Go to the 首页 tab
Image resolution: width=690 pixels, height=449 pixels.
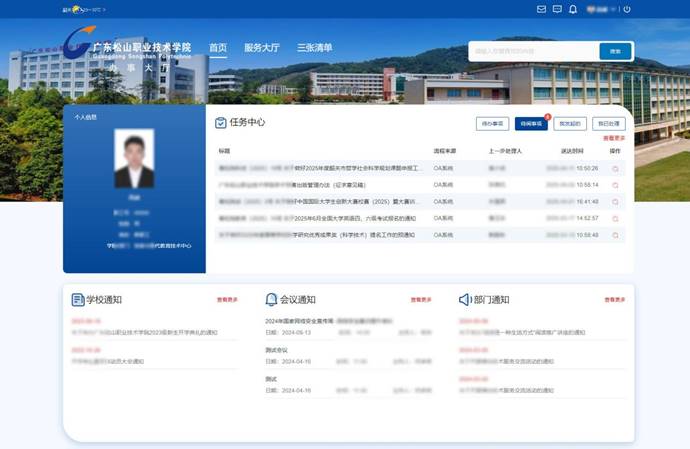click(218, 48)
